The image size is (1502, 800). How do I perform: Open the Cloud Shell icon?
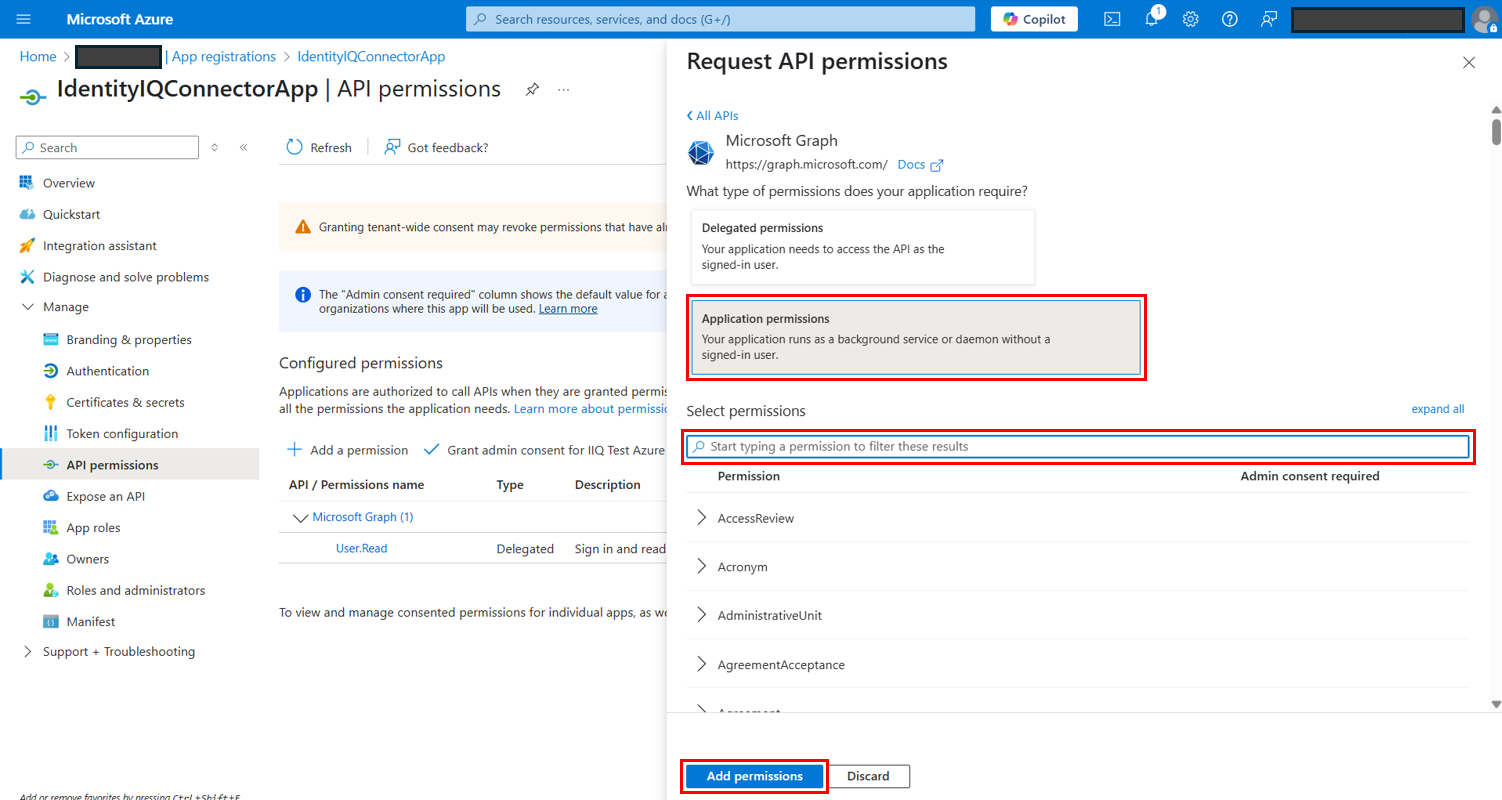tap(1112, 19)
